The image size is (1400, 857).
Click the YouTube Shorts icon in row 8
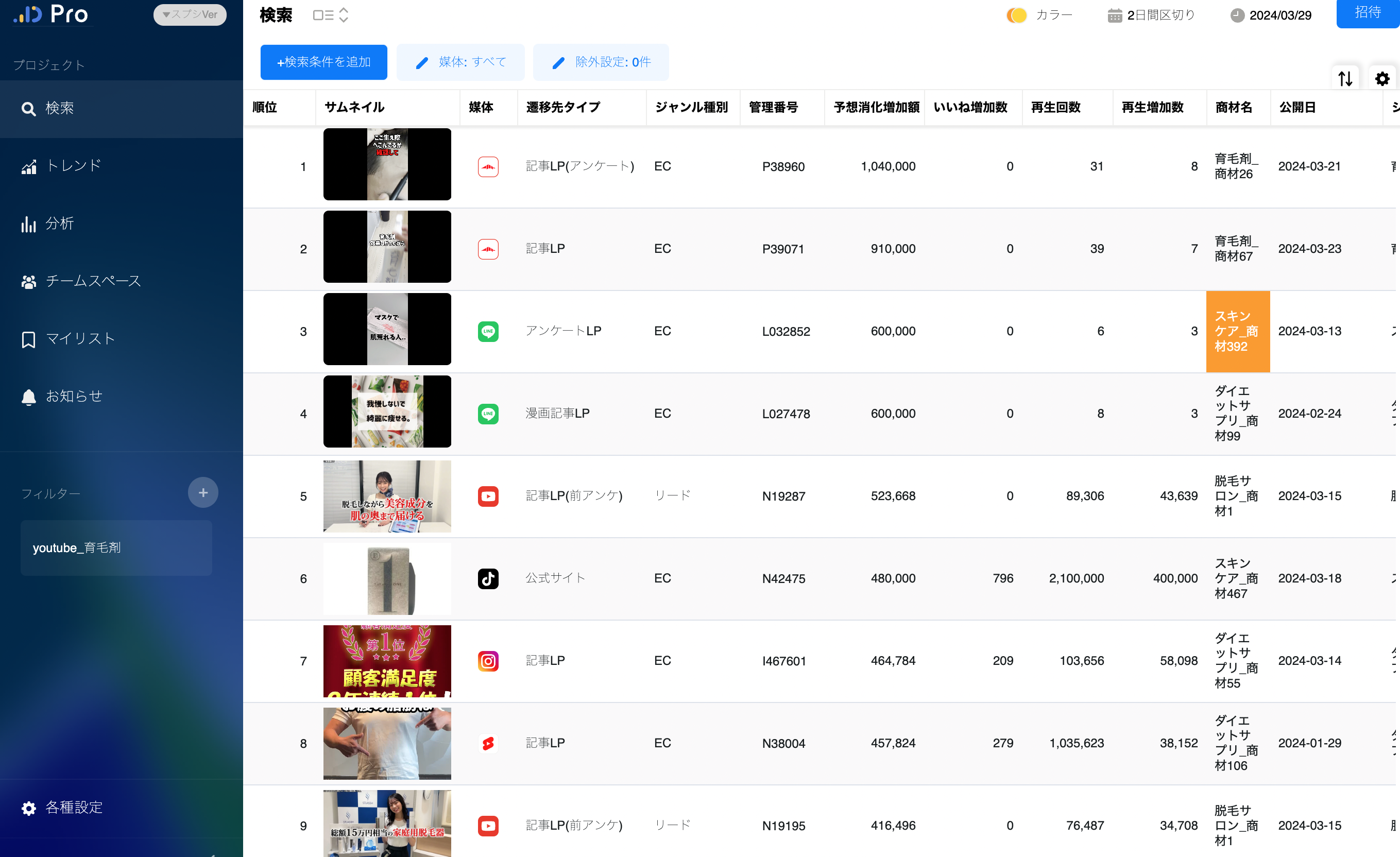tap(487, 743)
